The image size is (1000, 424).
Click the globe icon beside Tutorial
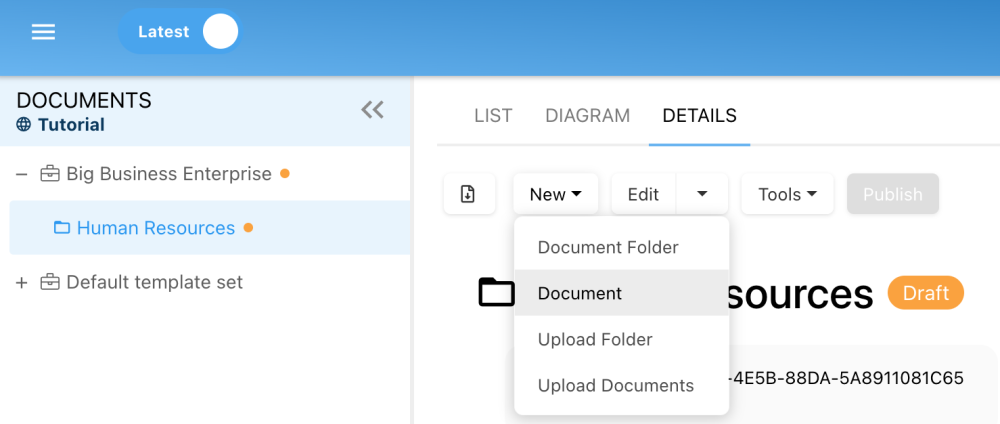pyautogui.click(x=24, y=125)
